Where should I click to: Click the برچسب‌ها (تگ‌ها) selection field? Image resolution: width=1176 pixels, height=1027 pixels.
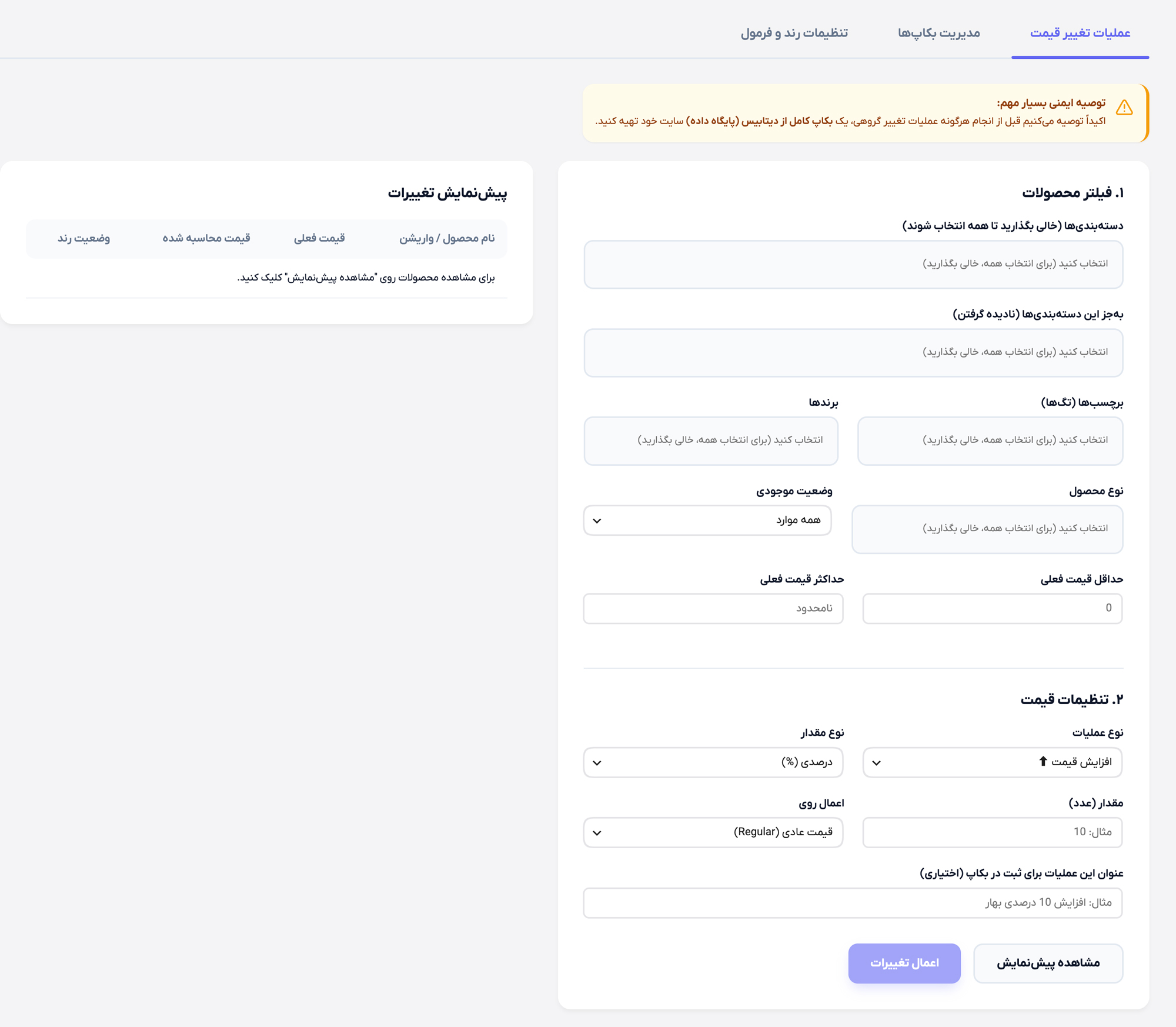990,441
